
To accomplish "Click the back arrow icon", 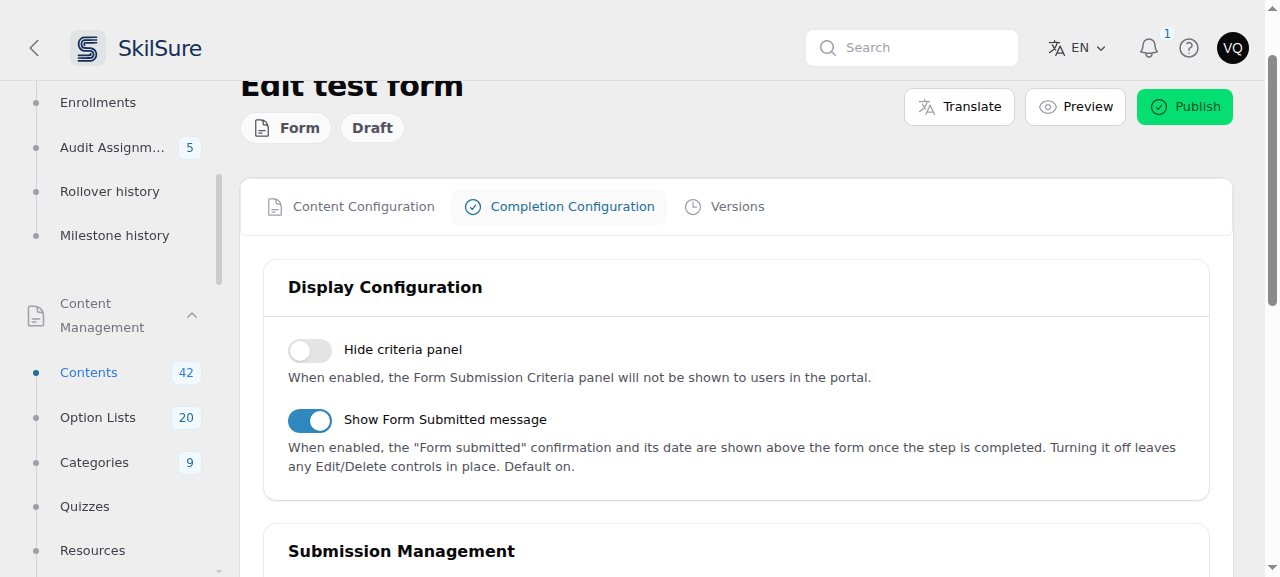I will click(34, 48).
